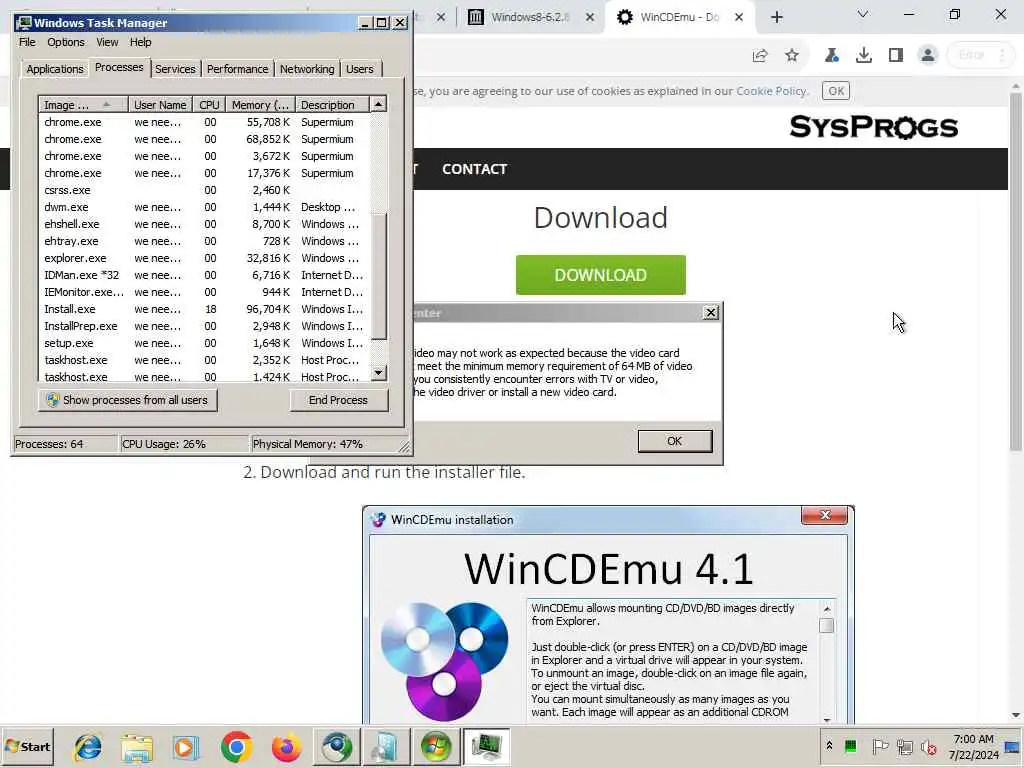Click the Windows installer taskbar icon
Screen dimensions: 1024x768
(385, 746)
